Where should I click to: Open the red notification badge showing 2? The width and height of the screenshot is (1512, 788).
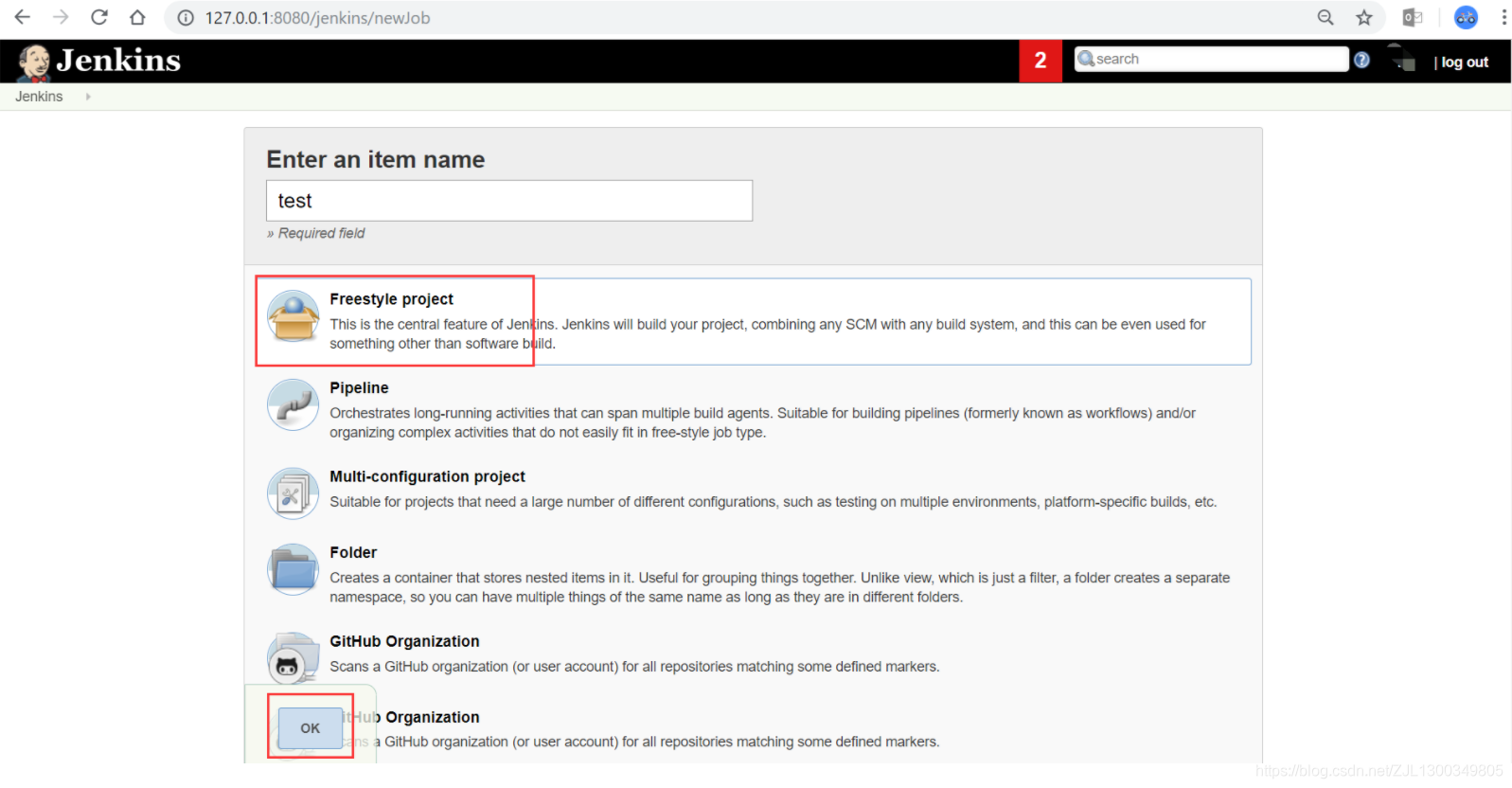pyautogui.click(x=1041, y=61)
